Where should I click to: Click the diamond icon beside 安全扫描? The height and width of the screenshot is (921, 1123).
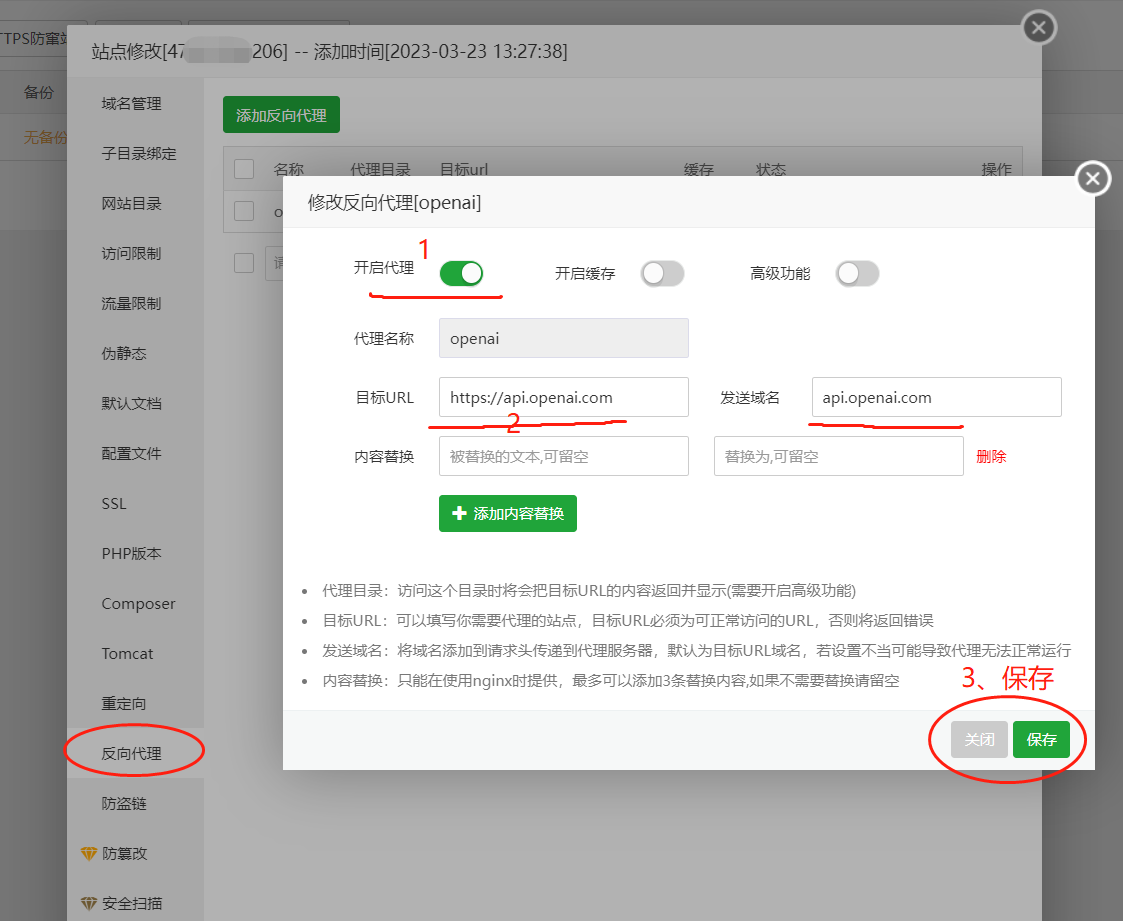tap(89, 904)
